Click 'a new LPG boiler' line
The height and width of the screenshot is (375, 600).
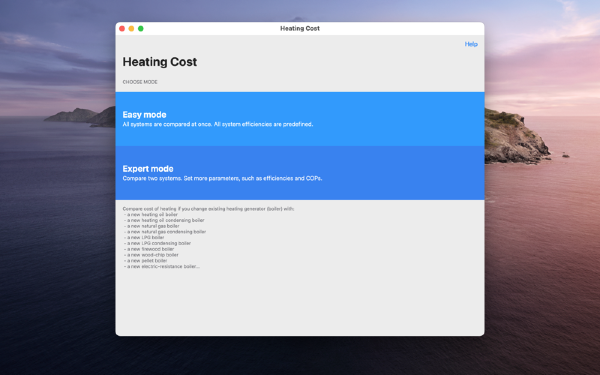pyautogui.click(x=144, y=238)
